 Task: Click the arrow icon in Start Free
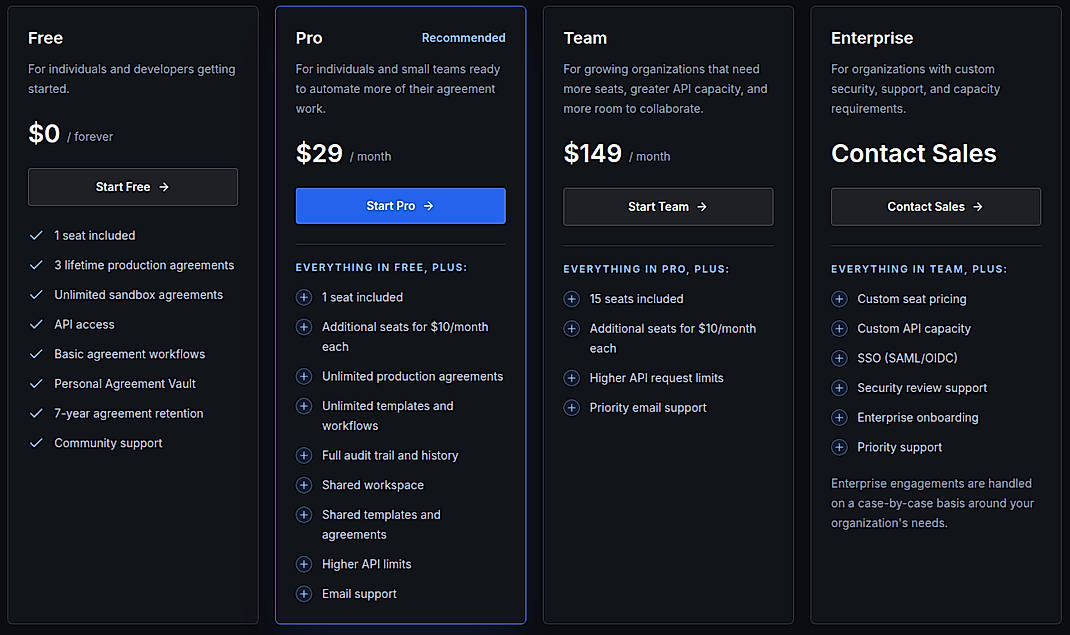[164, 187]
